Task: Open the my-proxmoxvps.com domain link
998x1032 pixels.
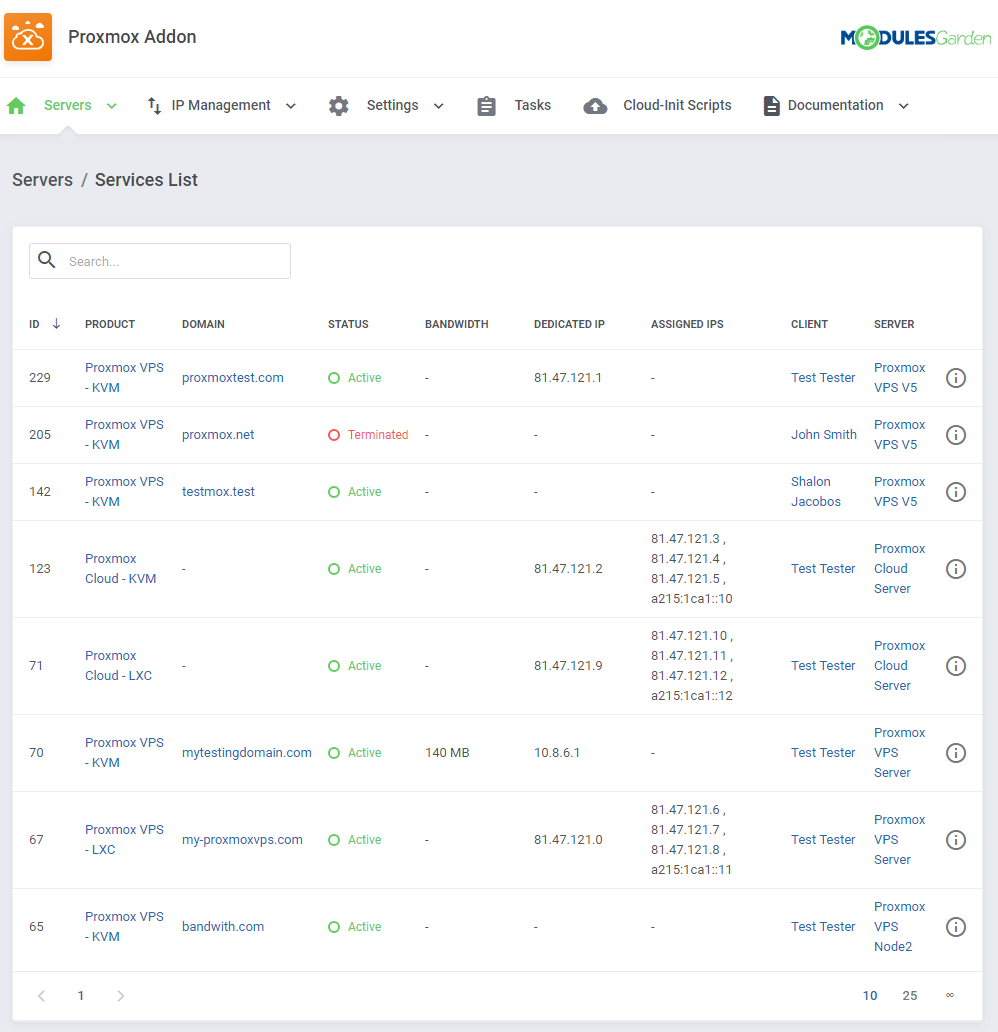Action: [242, 840]
